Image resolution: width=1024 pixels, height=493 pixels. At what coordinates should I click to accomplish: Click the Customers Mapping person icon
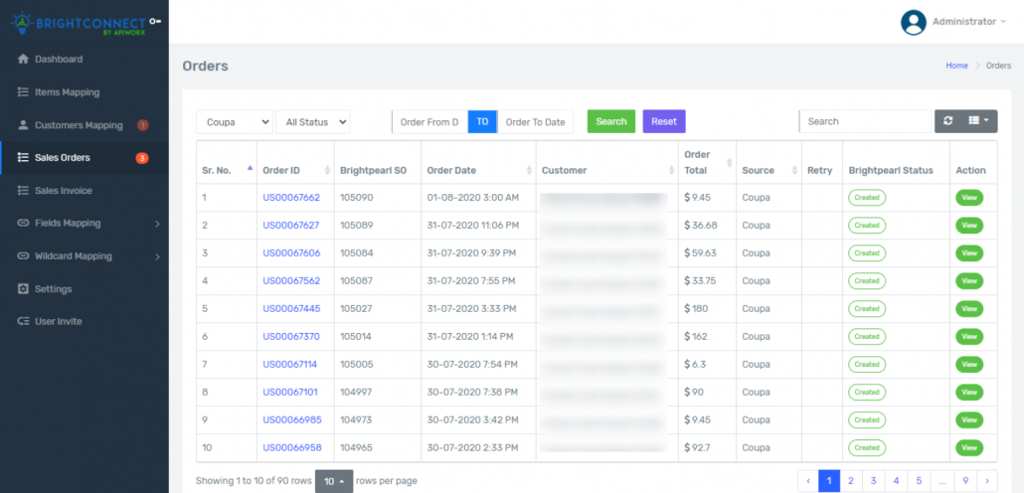pyautogui.click(x=23, y=125)
